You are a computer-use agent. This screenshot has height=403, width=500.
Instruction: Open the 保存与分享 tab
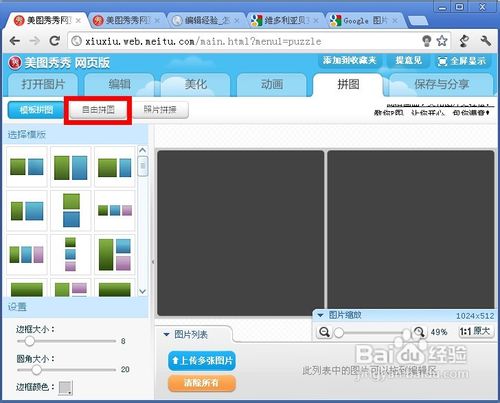click(x=441, y=85)
